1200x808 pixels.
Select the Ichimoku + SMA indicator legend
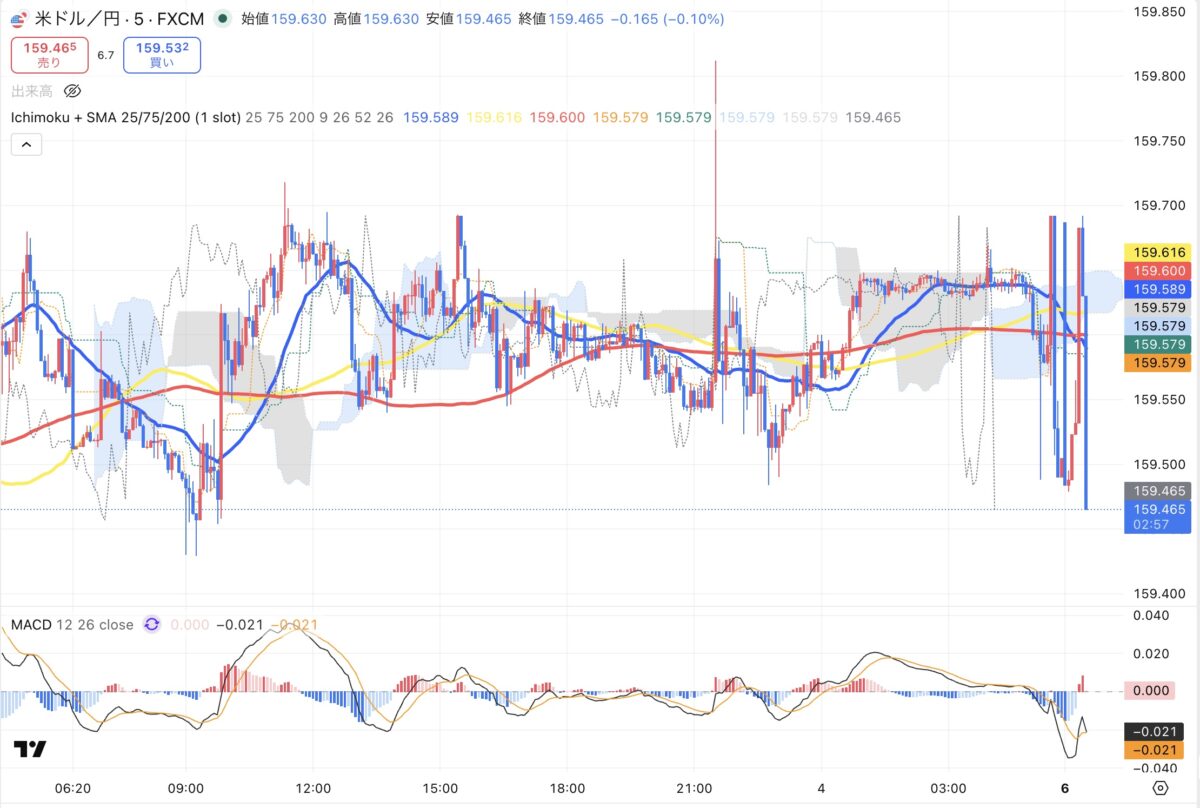125,117
